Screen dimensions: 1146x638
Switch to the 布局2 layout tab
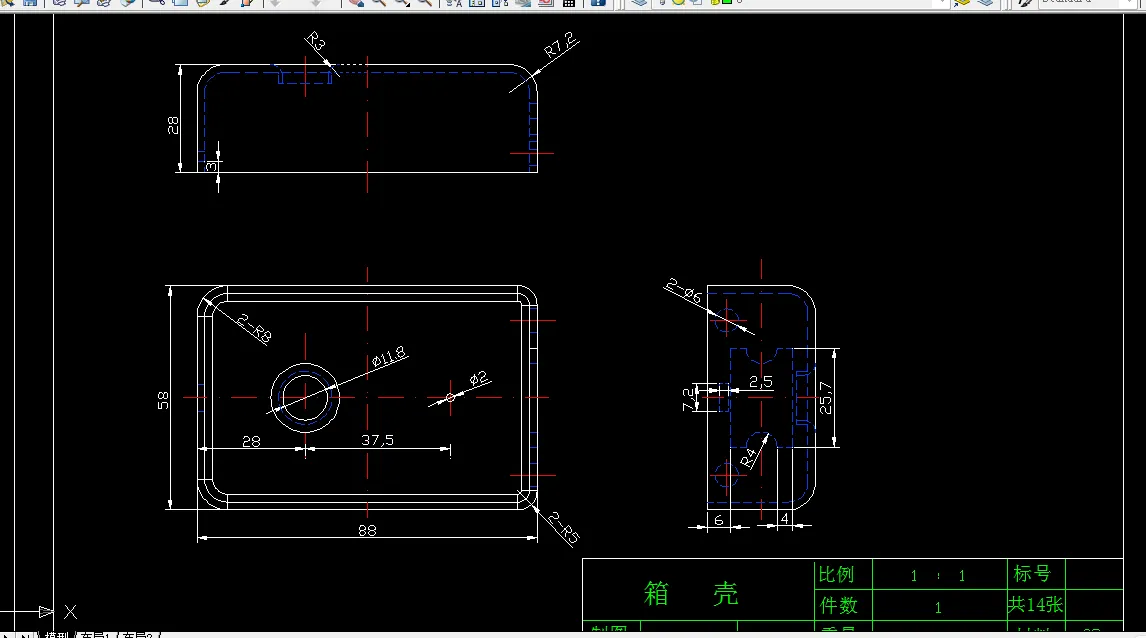tap(138, 635)
